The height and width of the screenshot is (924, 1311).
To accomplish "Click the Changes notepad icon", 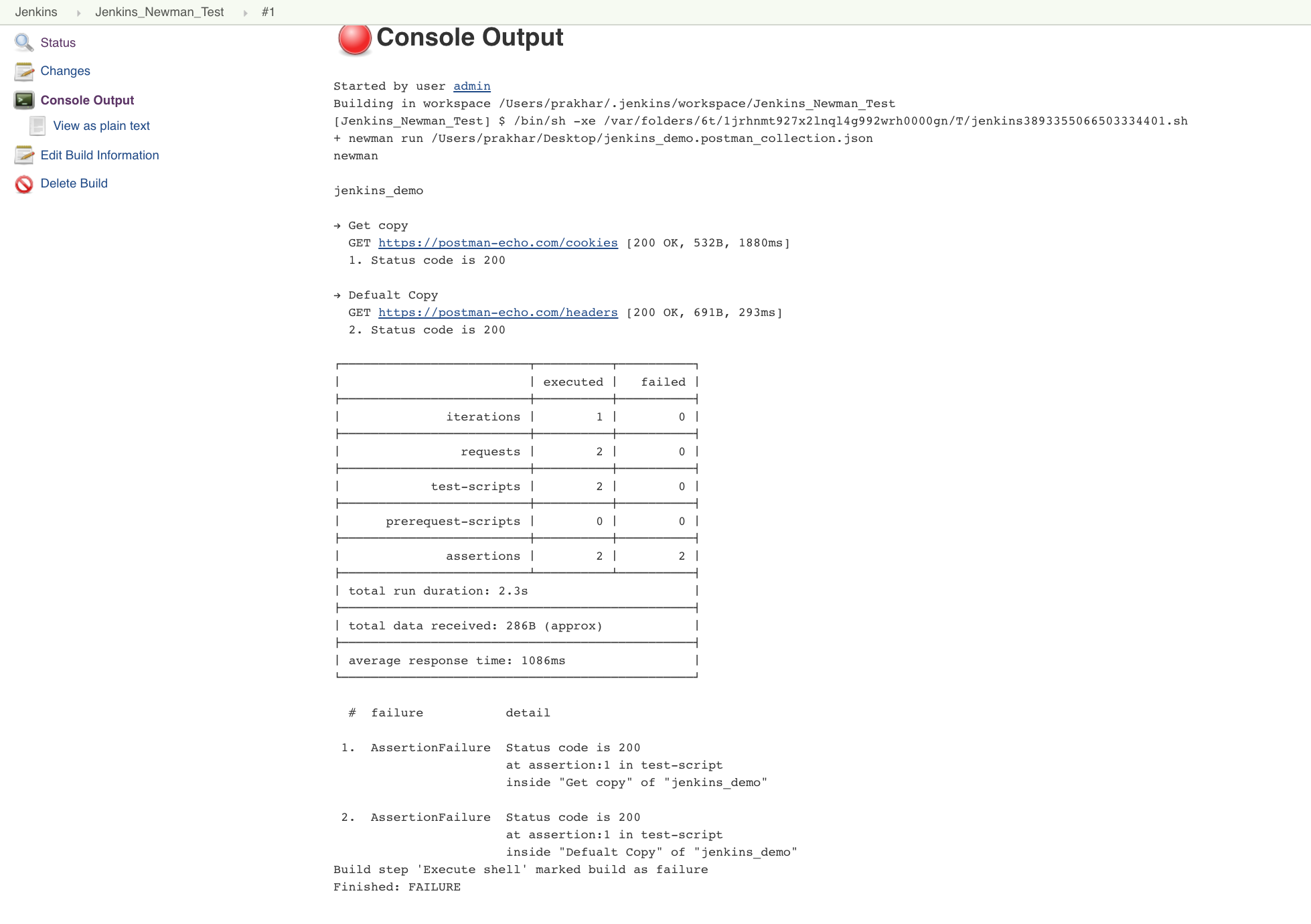I will point(24,71).
